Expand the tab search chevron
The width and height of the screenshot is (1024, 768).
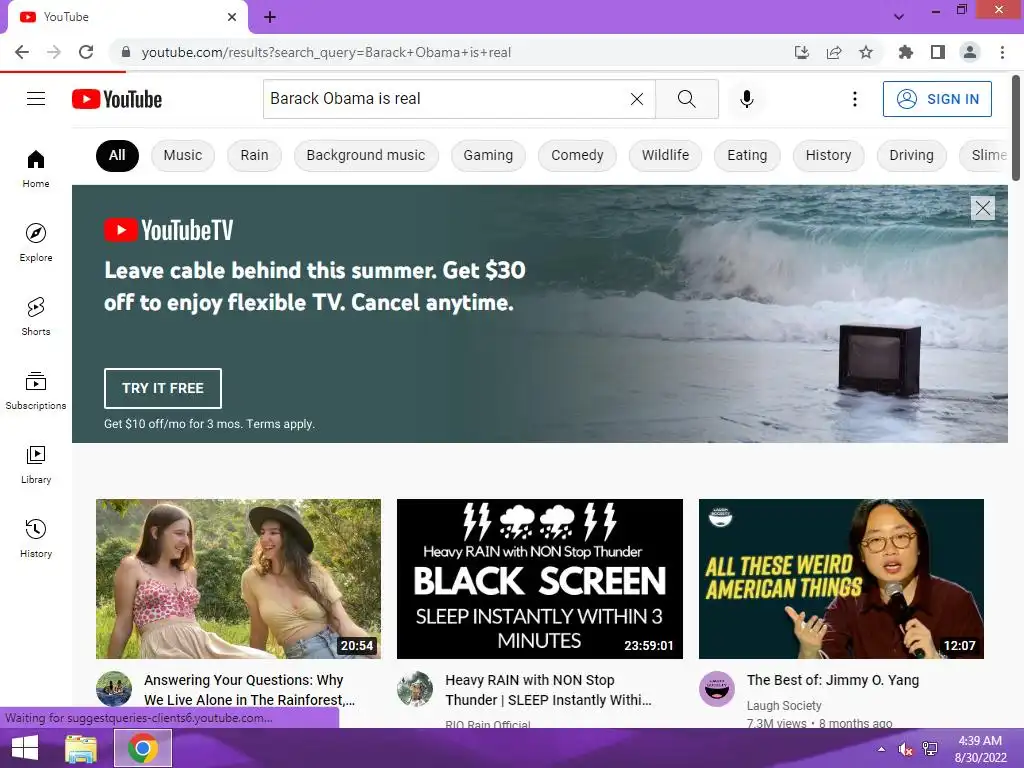(x=899, y=17)
